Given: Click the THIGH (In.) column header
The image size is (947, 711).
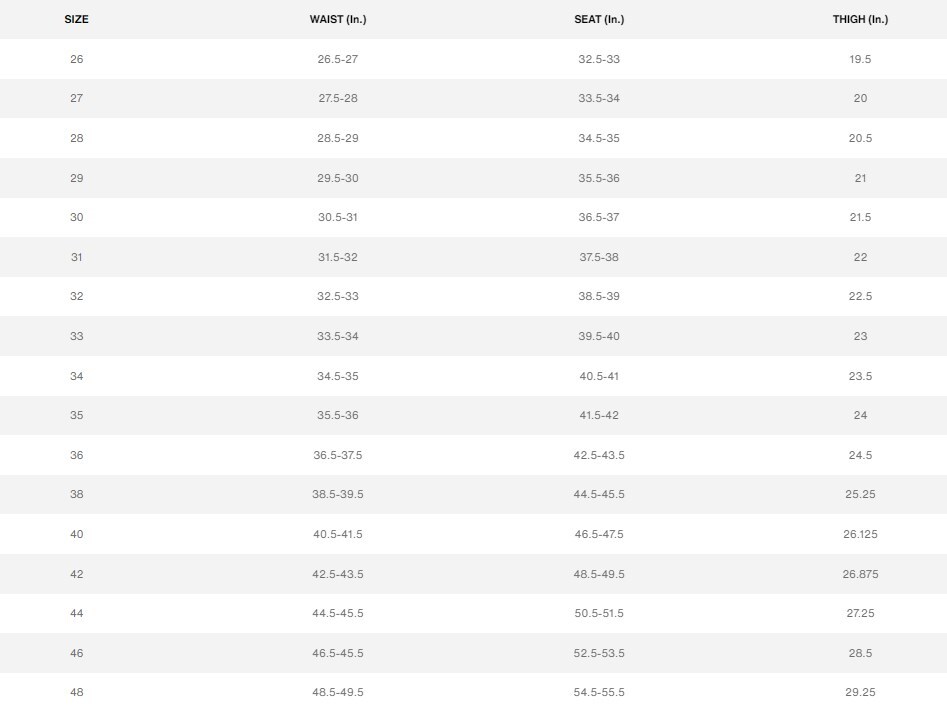Looking at the screenshot, I should click(860, 19).
